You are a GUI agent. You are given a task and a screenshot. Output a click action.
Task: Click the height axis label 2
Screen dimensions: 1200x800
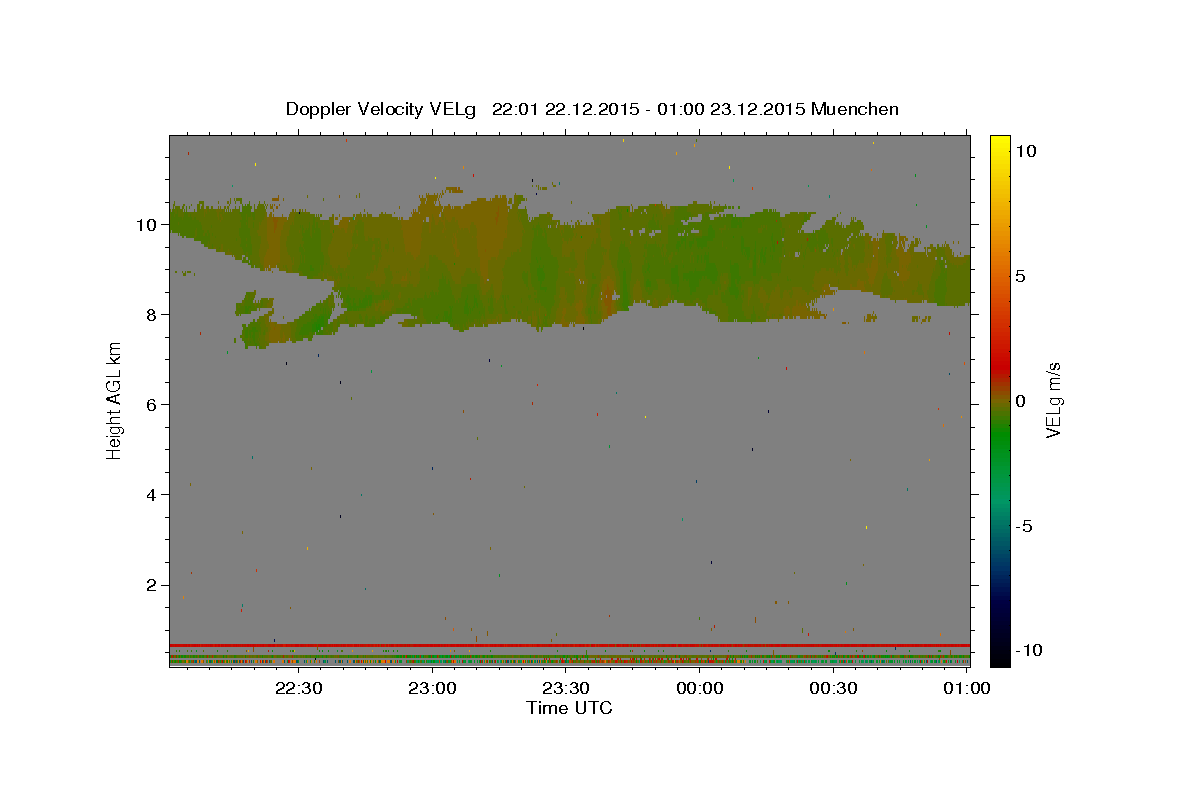pyautogui.click(x=152, y=585)
